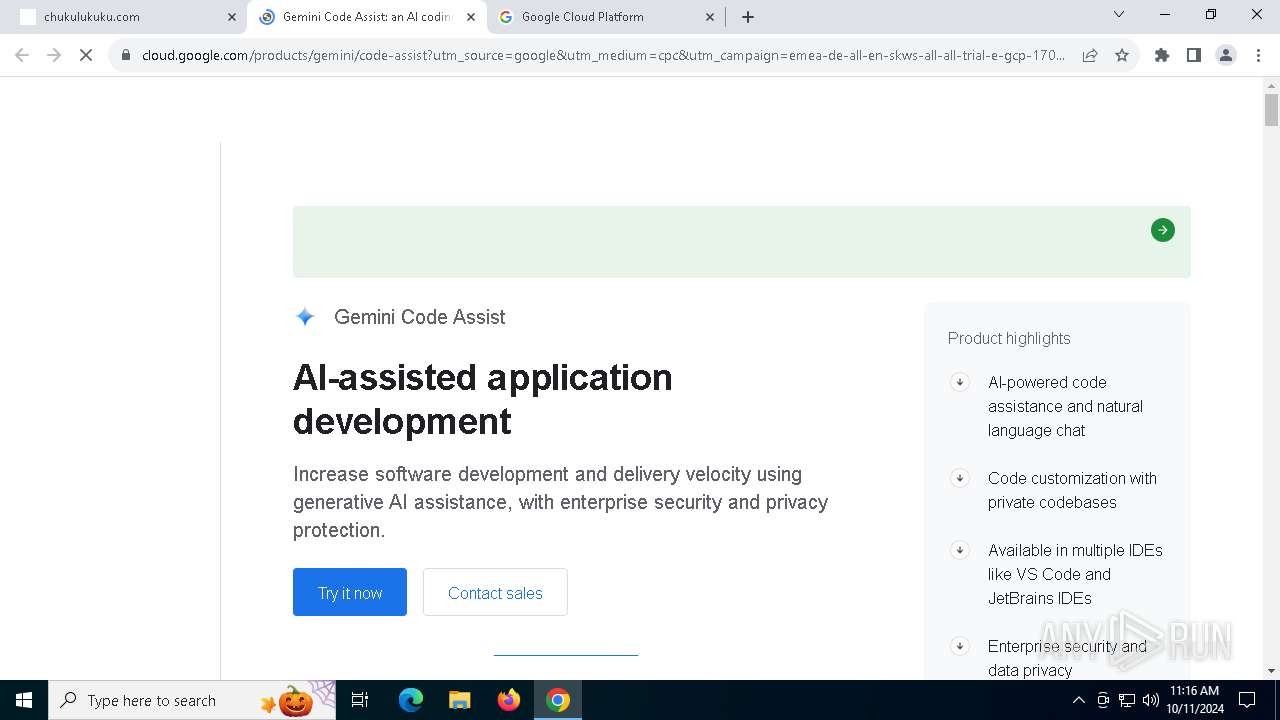1280x720 pixels.
Task: Open Windows Start menu
Action: [x=24, y=700]
